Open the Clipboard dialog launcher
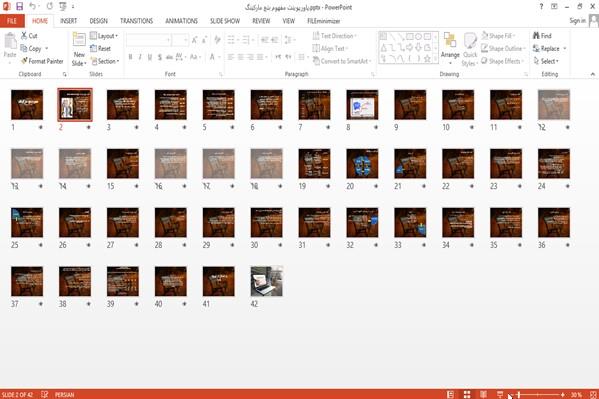Image resolution: width=599 pixels, height=399 pixels. tap(65, 75)
